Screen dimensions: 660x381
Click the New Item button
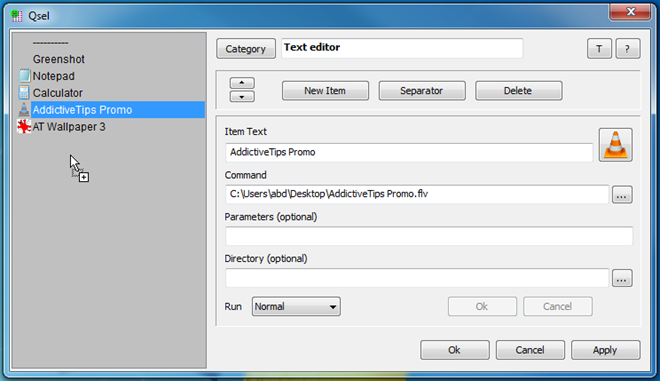pos(325,91)
